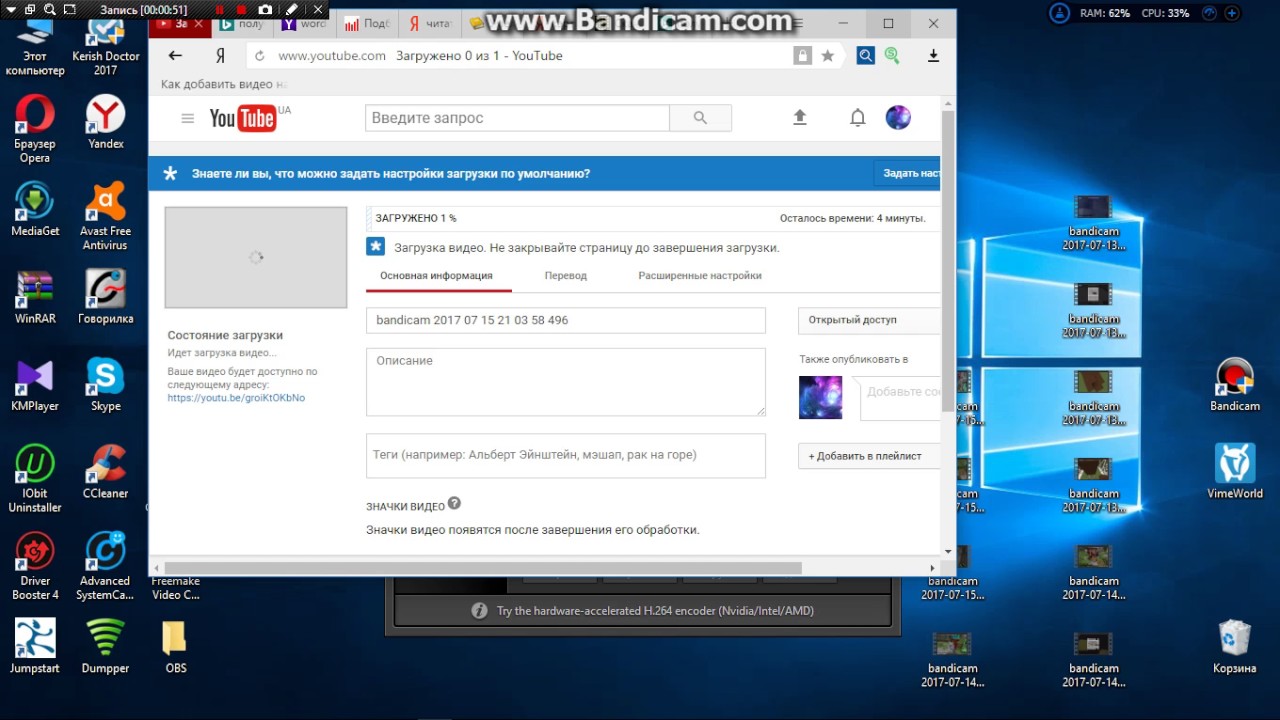Open the CCleaner desktop icon

[x=105, y=472]
